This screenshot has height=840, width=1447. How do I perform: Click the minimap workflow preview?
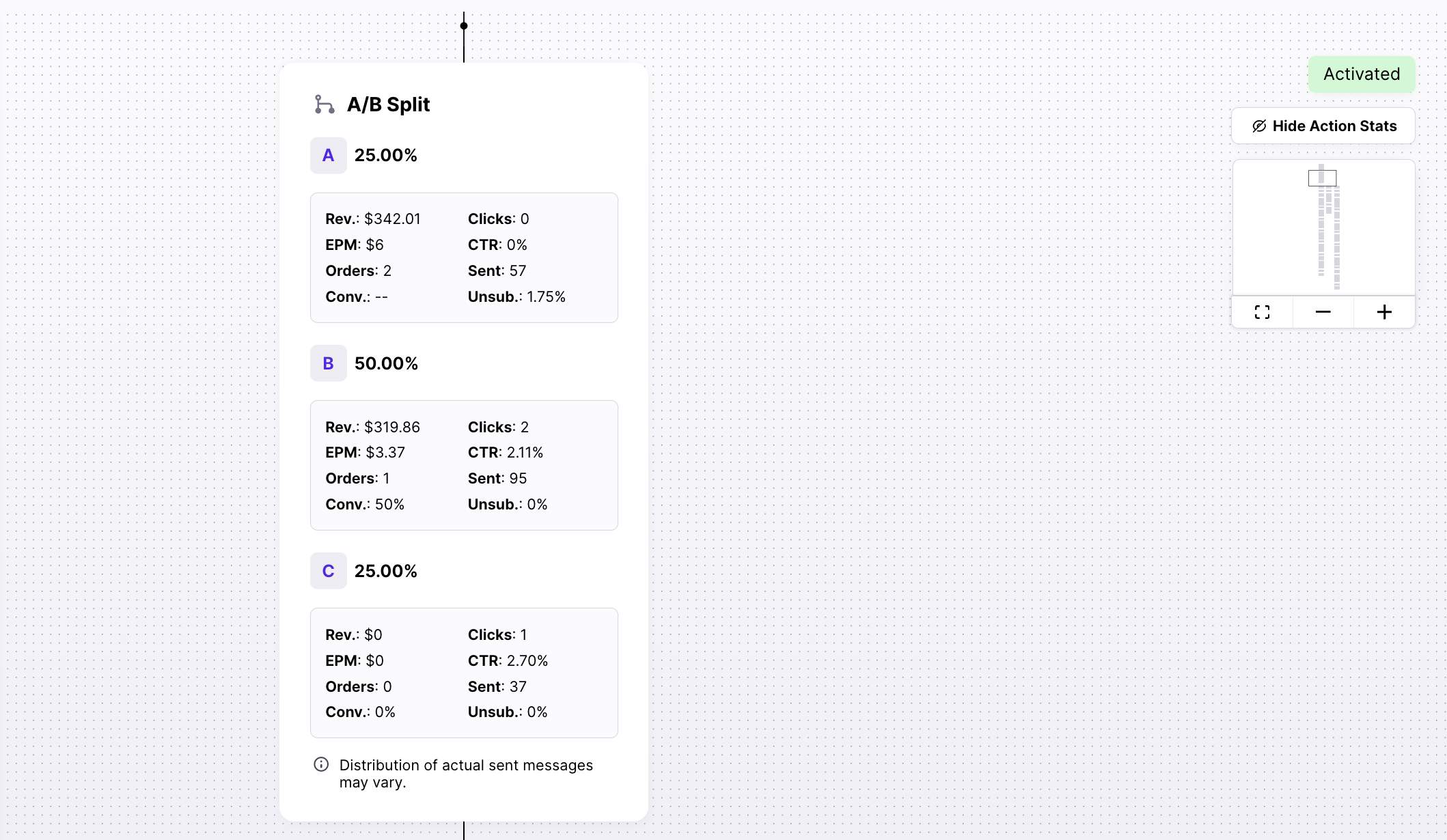coord(1322,229)
